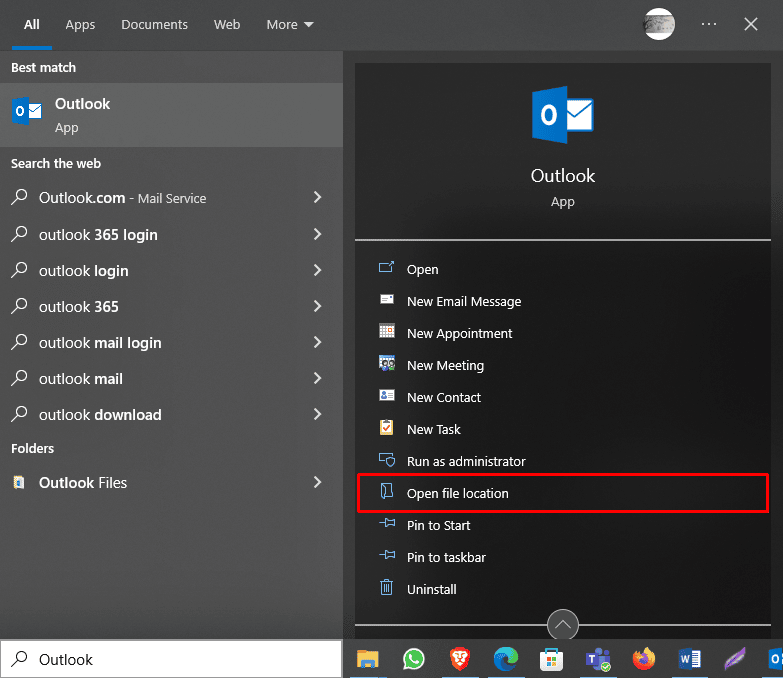Click the Run as administrator shield icon
Viewport: 783px width, 678px height.
(x=387, y=459)
